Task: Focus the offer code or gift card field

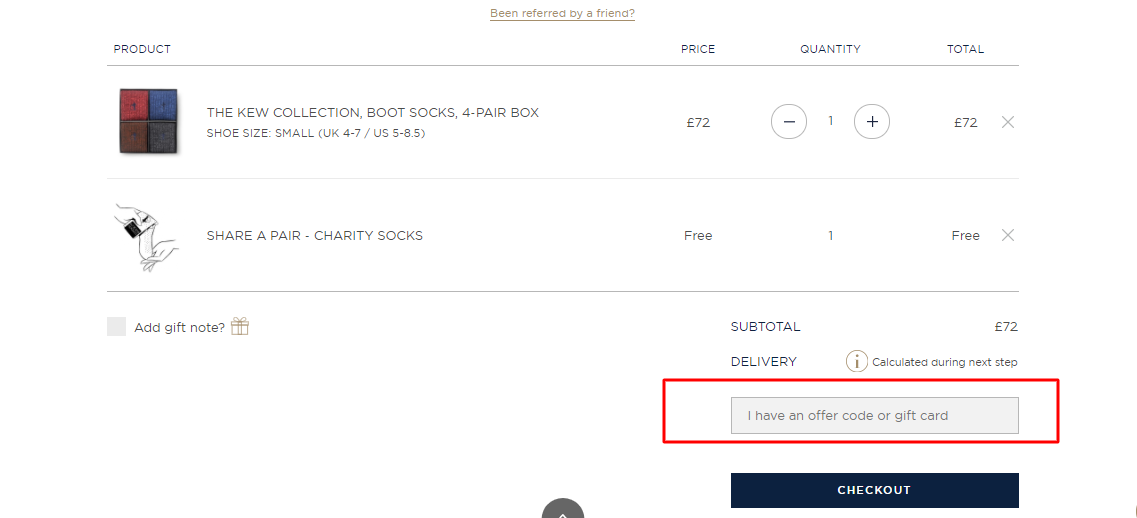Action: [x=875, y=416]
